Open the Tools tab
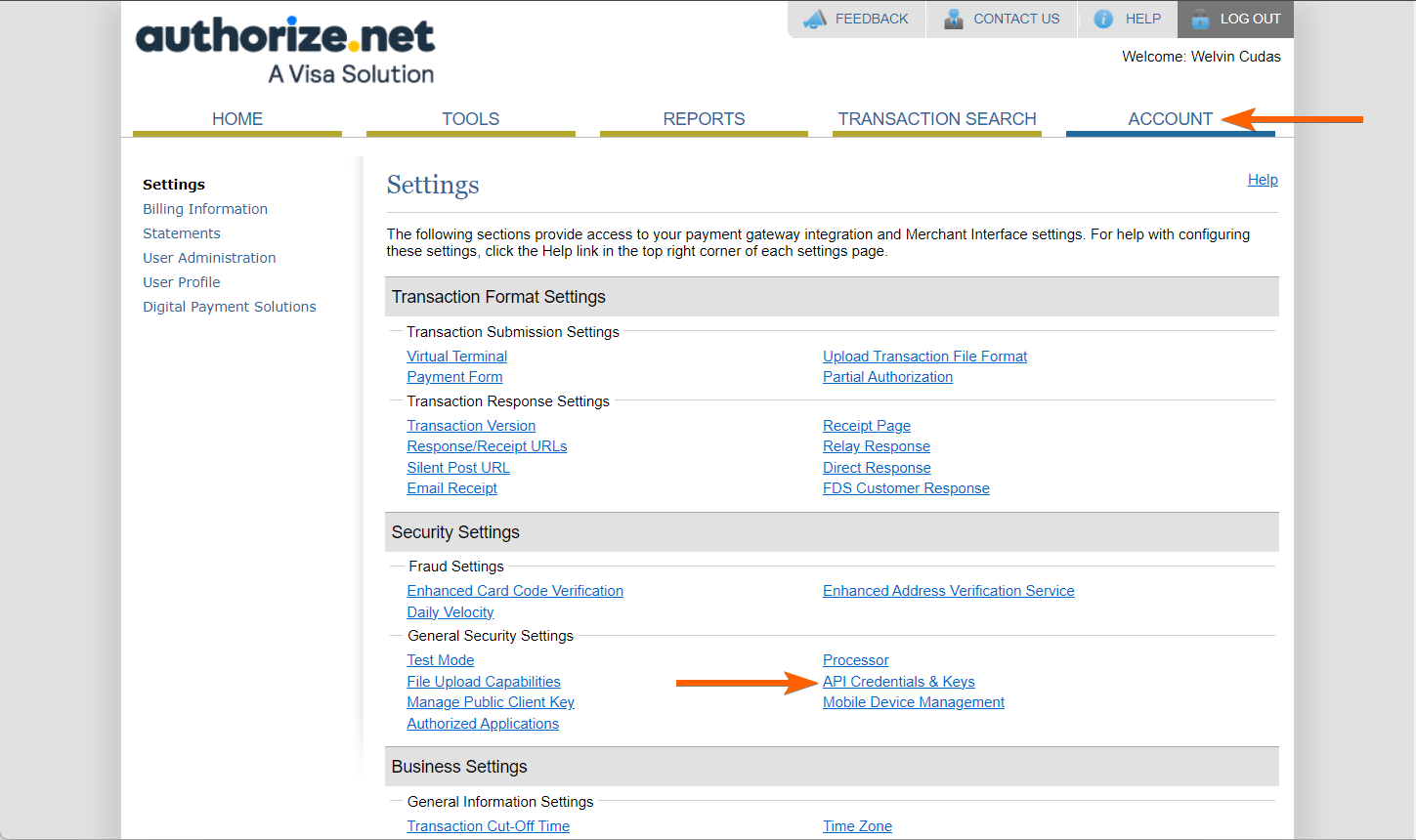1416x840 pixels. (470, 119)
